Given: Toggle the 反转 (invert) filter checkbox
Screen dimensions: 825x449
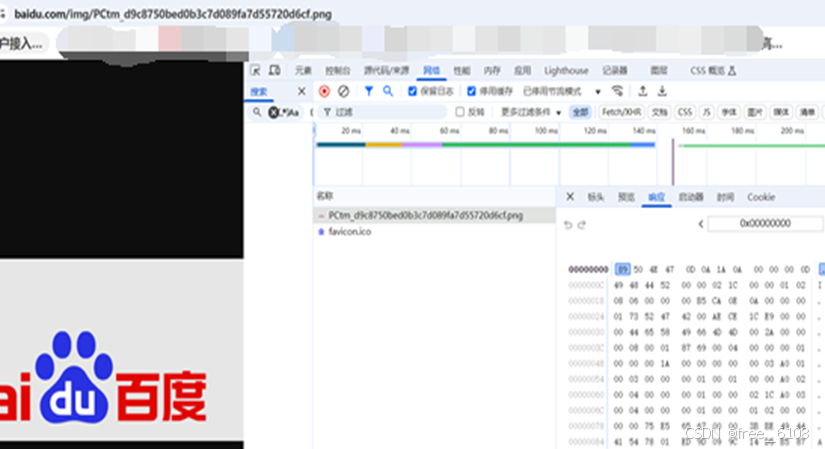Looking at the screenshot, I should (x=460, y=112).
